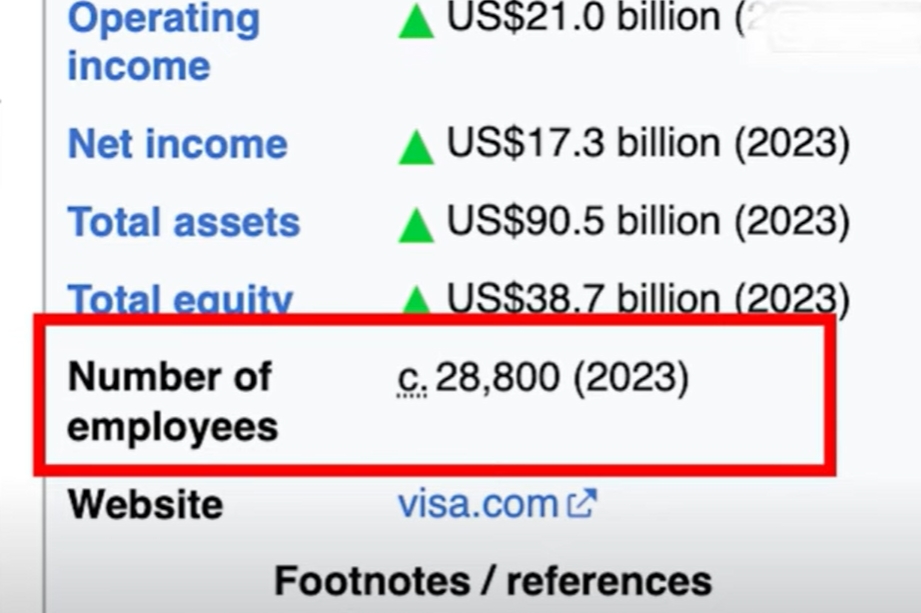Click the US$90.5 billion (2023) value
The width and height of the screenshot is (921, 613).
(648, 221)
